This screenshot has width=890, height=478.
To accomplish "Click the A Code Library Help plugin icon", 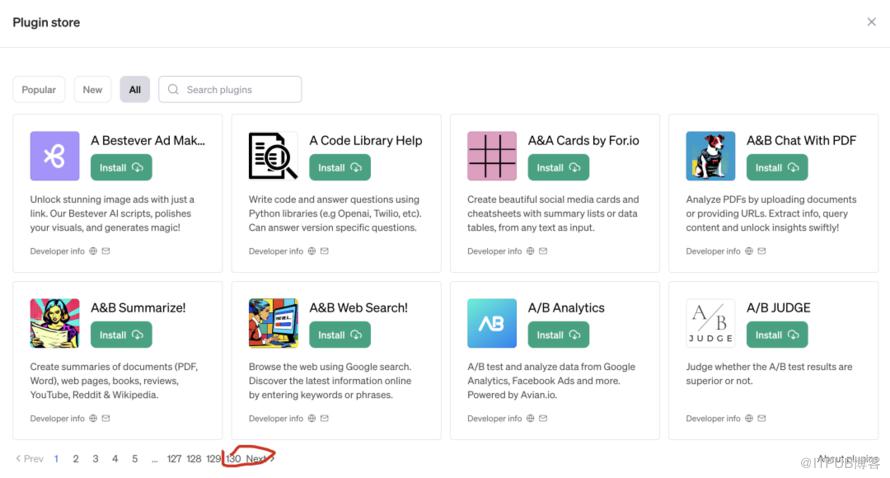I will (x=273, y=156).
